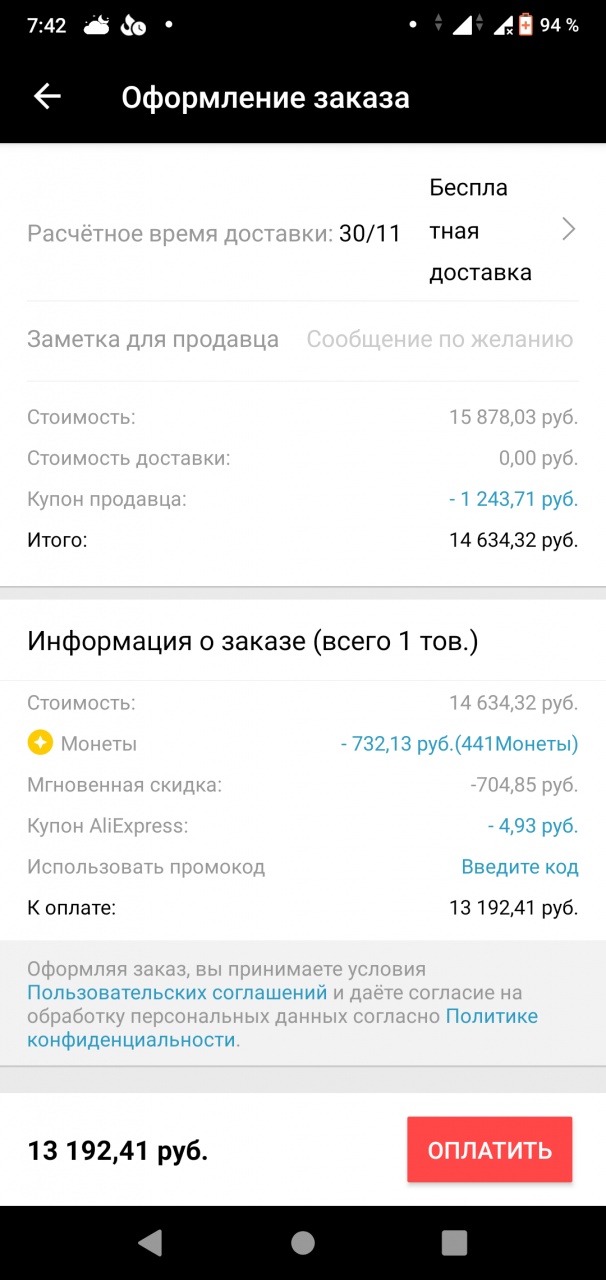The width and height of the screenshot is (606, 1280).
Task: Tap the weather cloud status icon
Action: point(97,25)
